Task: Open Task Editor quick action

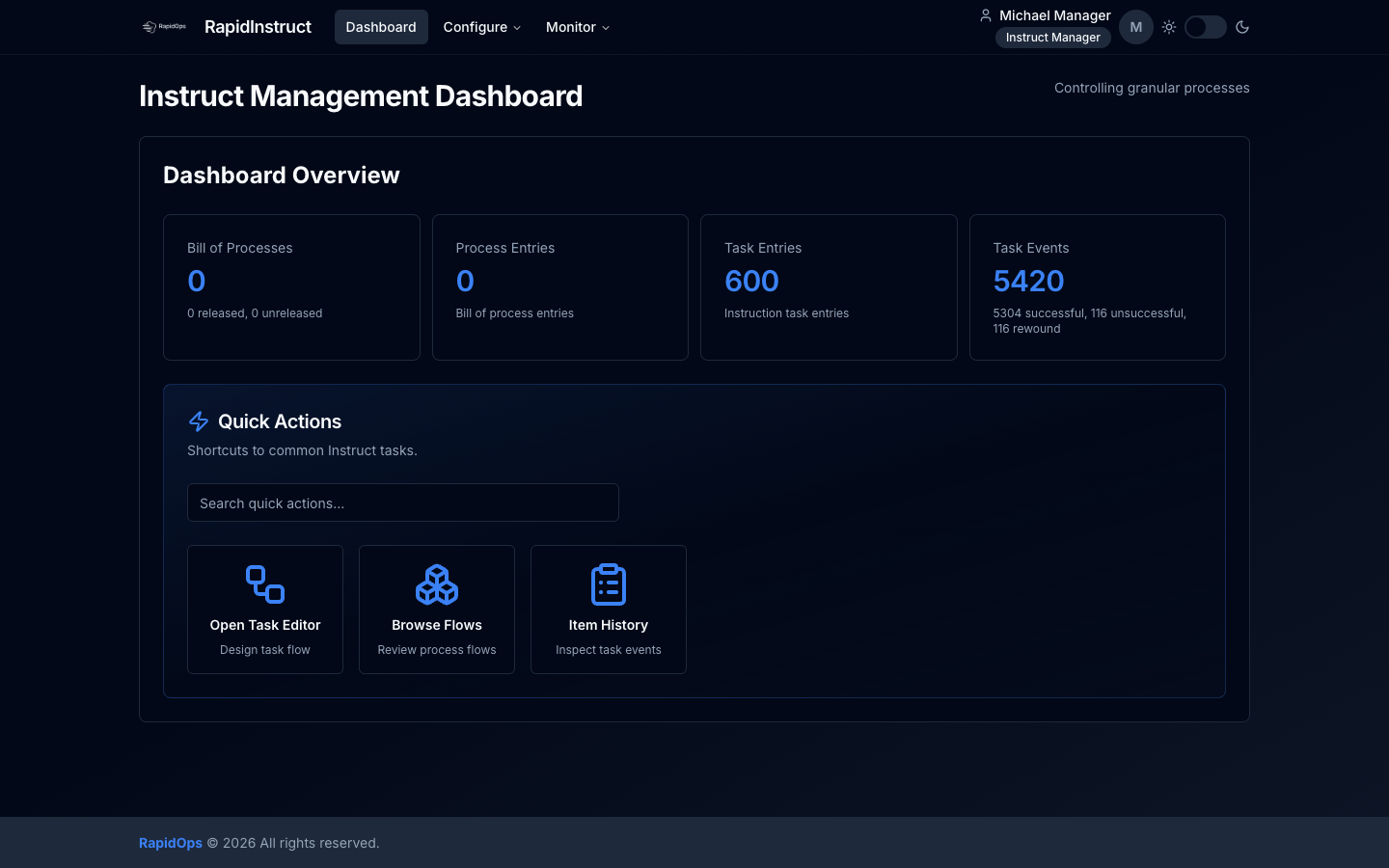Action: pos(265,610)
